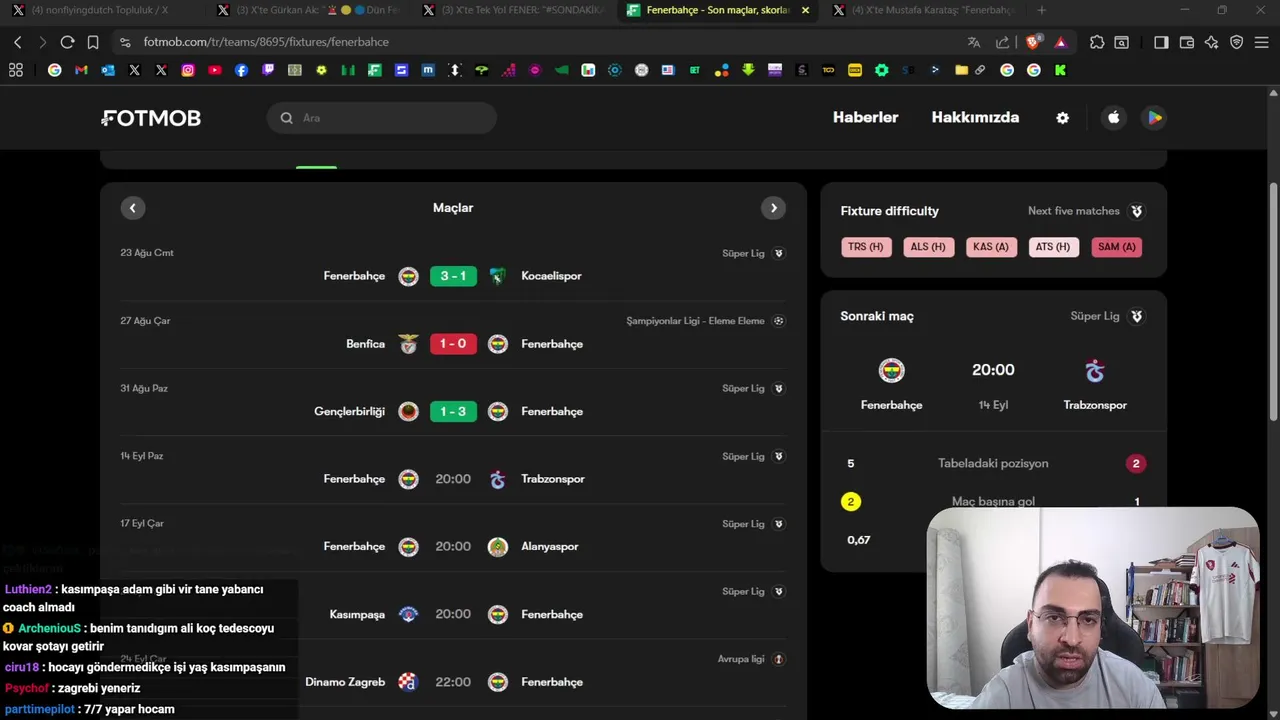Open the bookmarks folder icon
The width and height of the screenshot is (1280, 720).
coord(961,70)
